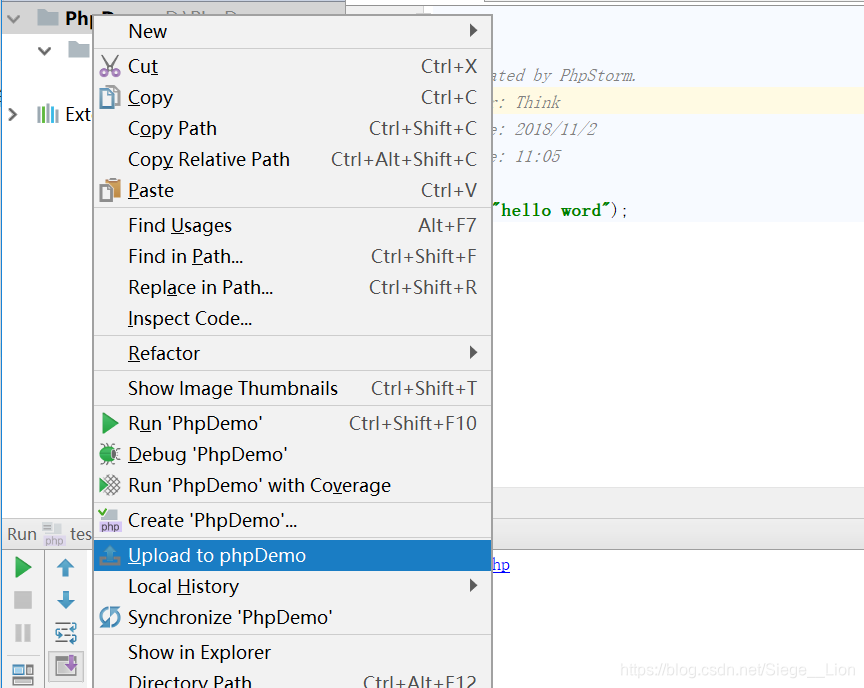Toggle the soft-wrap icon in Run panel
Viewport: 864px width, 688px height.
coord(66,633)
